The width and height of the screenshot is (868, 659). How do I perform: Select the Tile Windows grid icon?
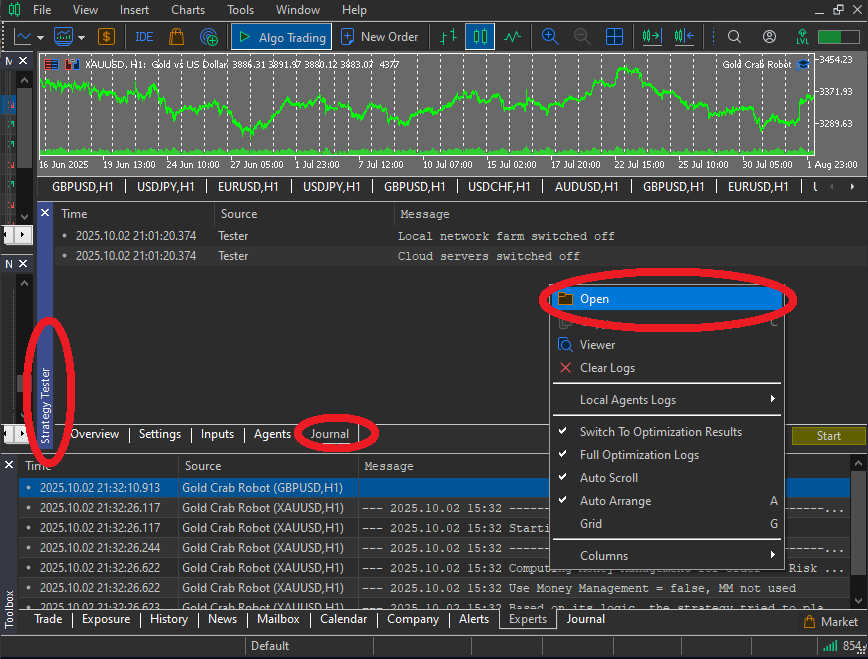tap(614, 36)
